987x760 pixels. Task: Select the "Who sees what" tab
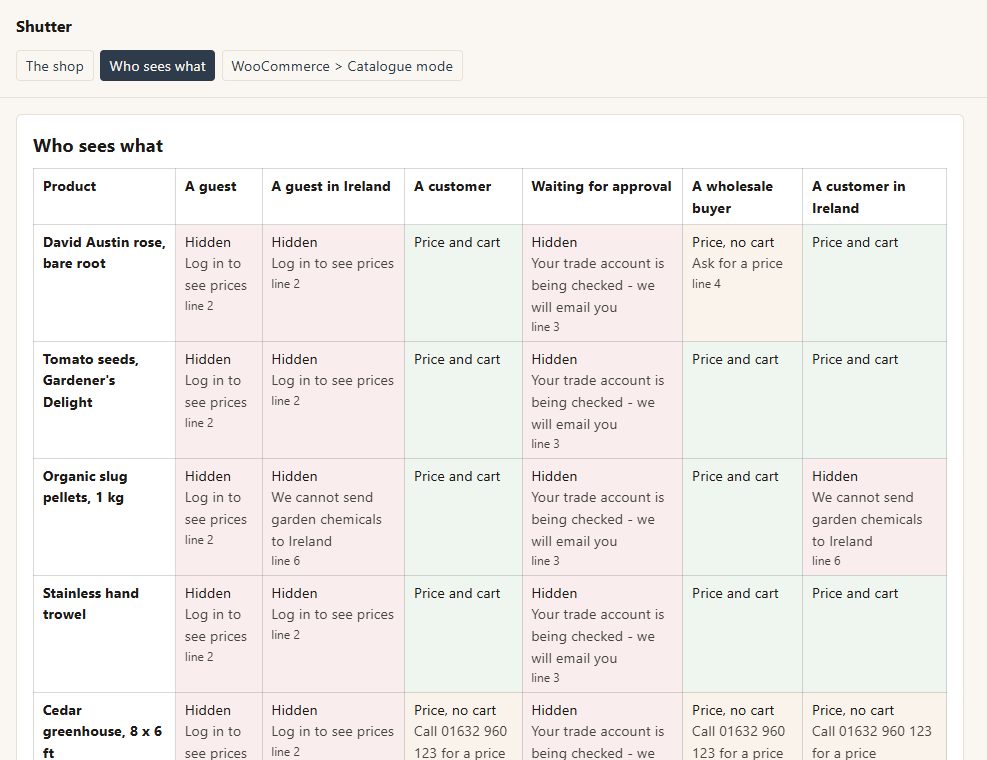[157, 66]
